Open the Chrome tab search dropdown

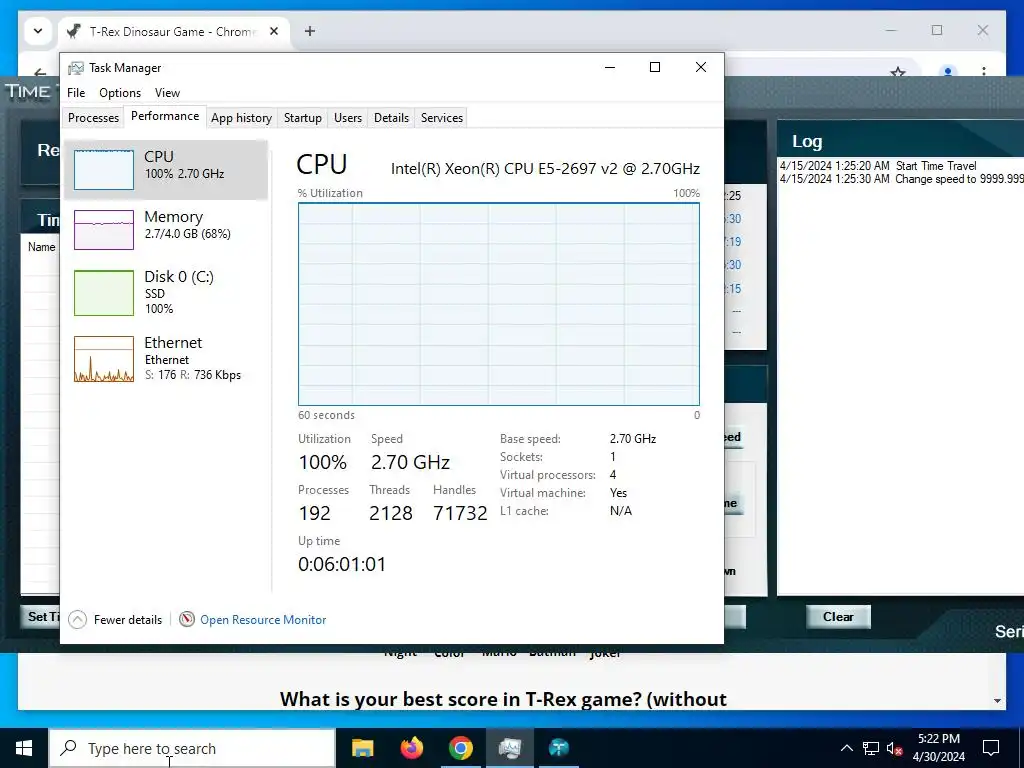(x=38, y=31)
